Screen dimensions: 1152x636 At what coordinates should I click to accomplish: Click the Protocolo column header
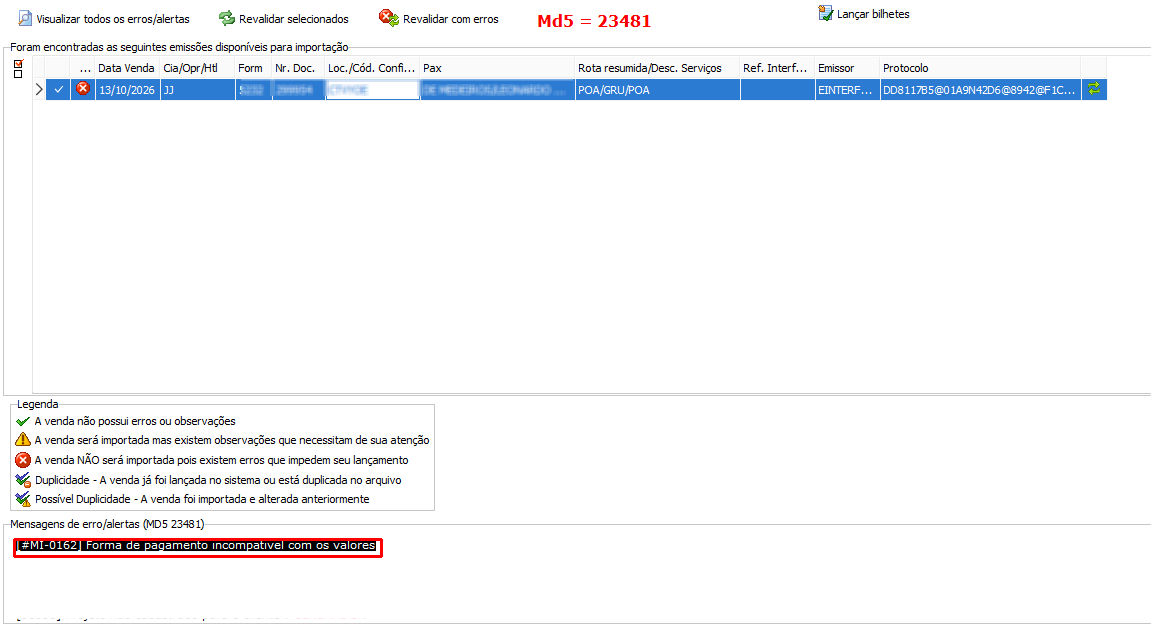980,68
